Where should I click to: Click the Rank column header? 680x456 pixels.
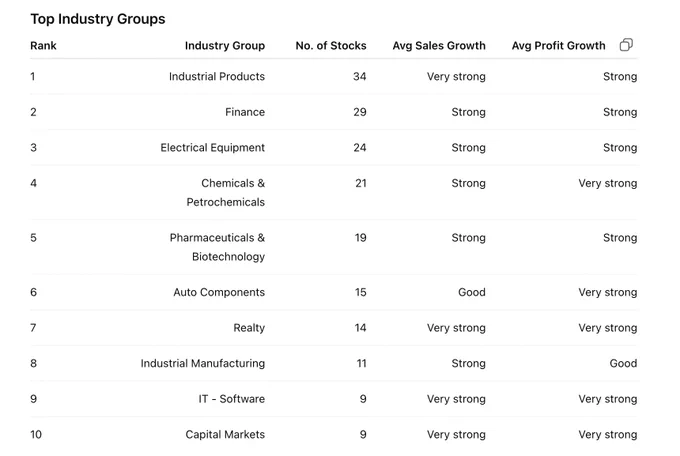click(43, 46)
